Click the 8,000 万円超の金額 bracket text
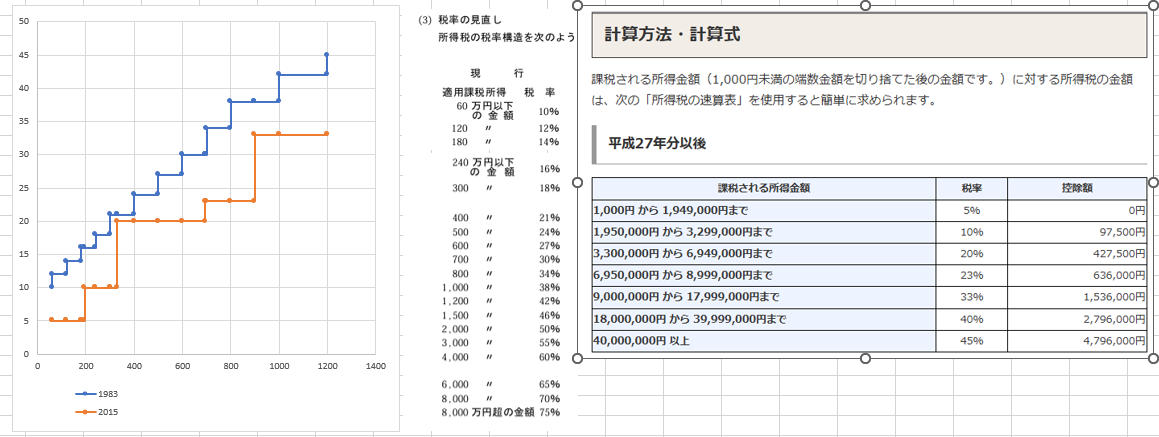Image resolution: width=1159 pixels, height=437 pixels. (x=487, y=413)
